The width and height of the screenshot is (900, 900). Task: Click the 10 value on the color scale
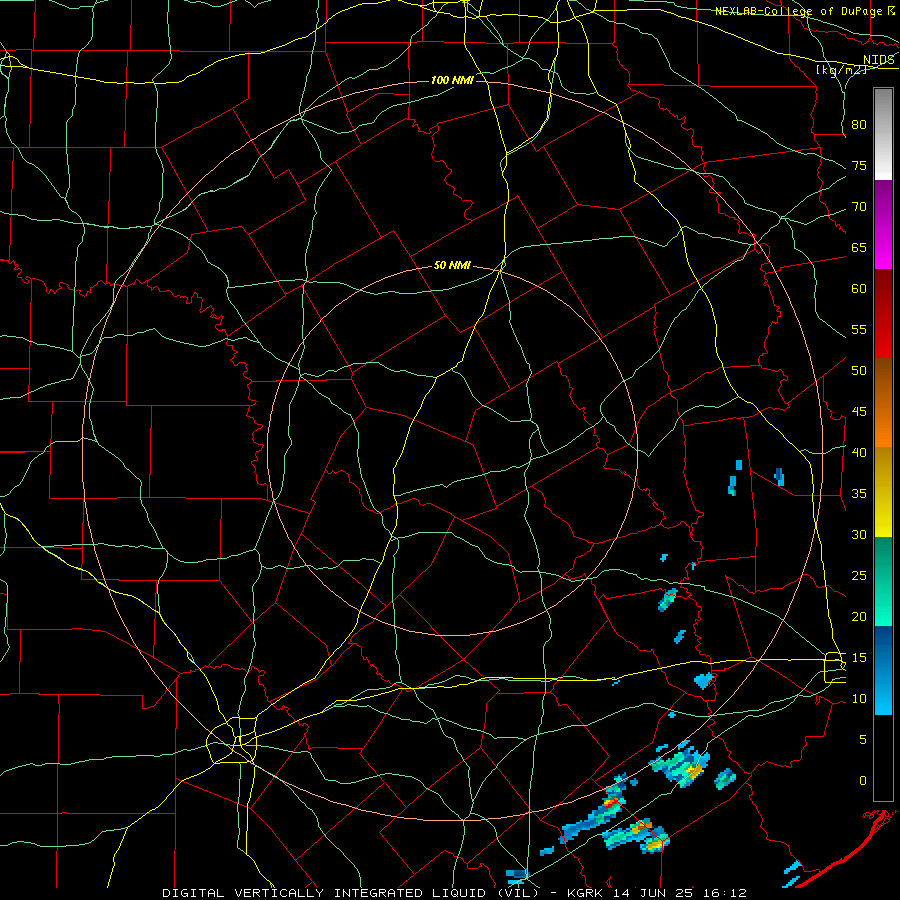pyautogui.click(x=859, y=699)
